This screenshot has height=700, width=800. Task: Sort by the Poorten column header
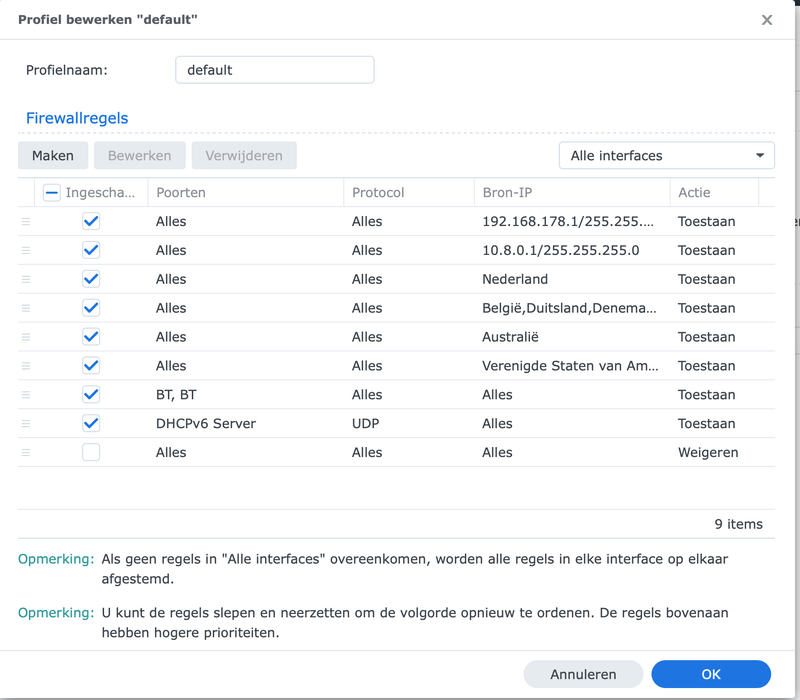tap(245, 192)
